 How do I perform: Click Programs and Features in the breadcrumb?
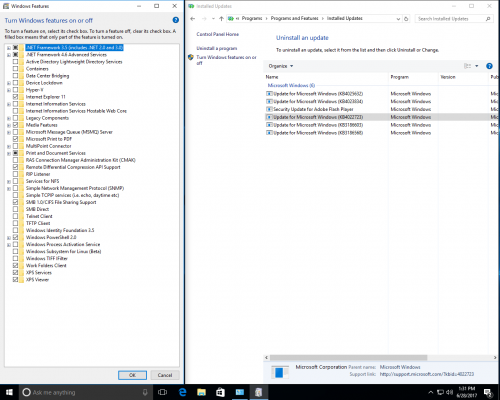[x=294, y=18]
